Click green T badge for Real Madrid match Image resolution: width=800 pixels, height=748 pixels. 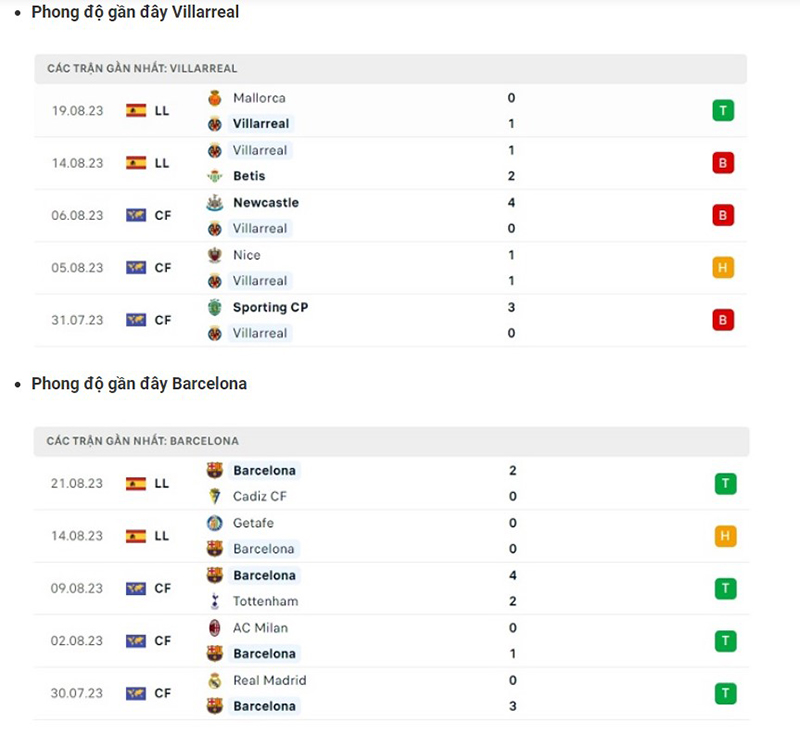[726, 693]
